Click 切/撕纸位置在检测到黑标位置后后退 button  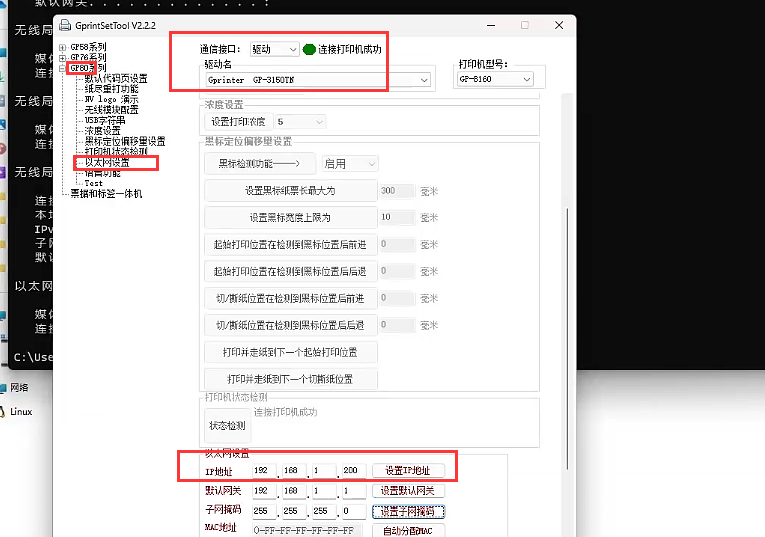tap(290, 325)
